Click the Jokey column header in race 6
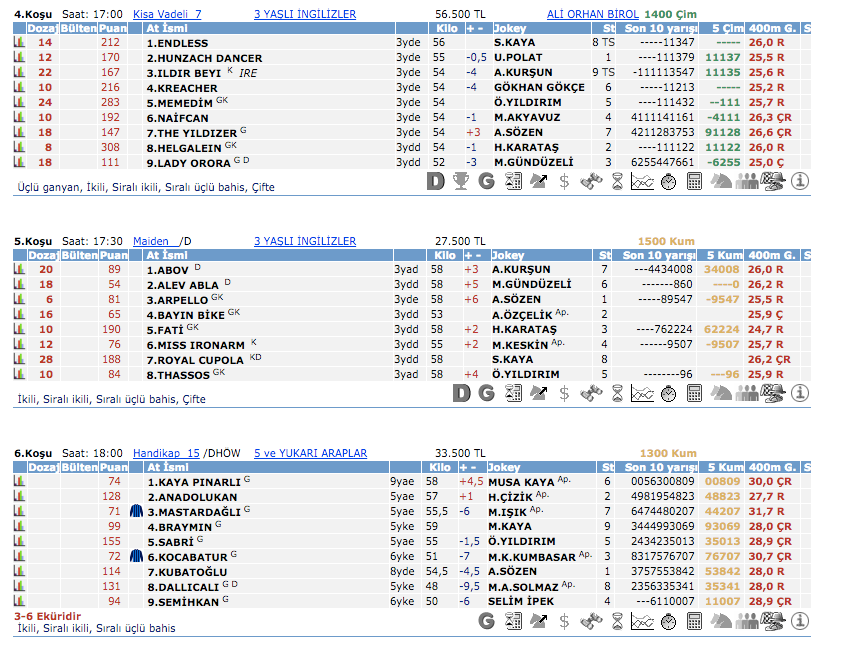This screenshot has width=852, height=650. pyautogui.click(x=506, y=467)
